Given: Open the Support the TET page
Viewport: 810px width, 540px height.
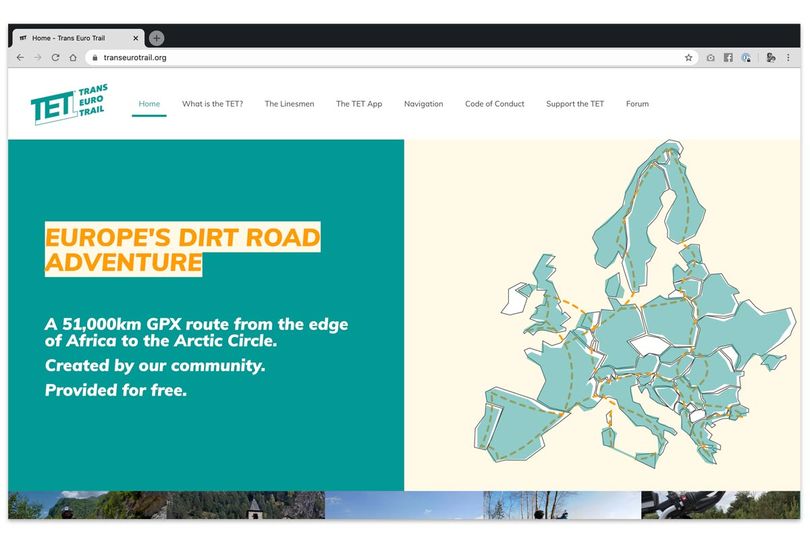Looking at the screenshot, I should [x=575, y=103].
